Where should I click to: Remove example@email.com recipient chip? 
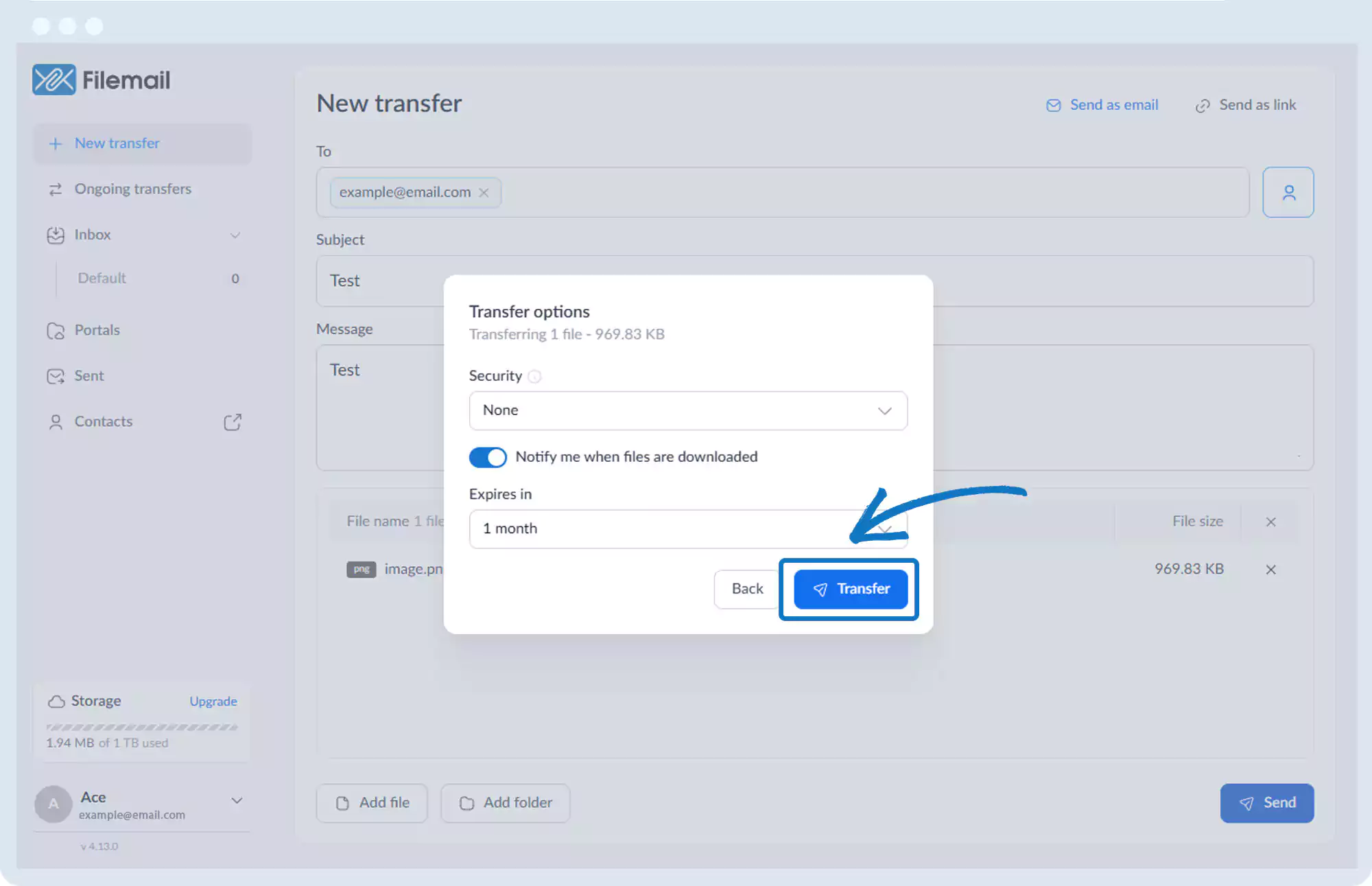pos(484,193)
